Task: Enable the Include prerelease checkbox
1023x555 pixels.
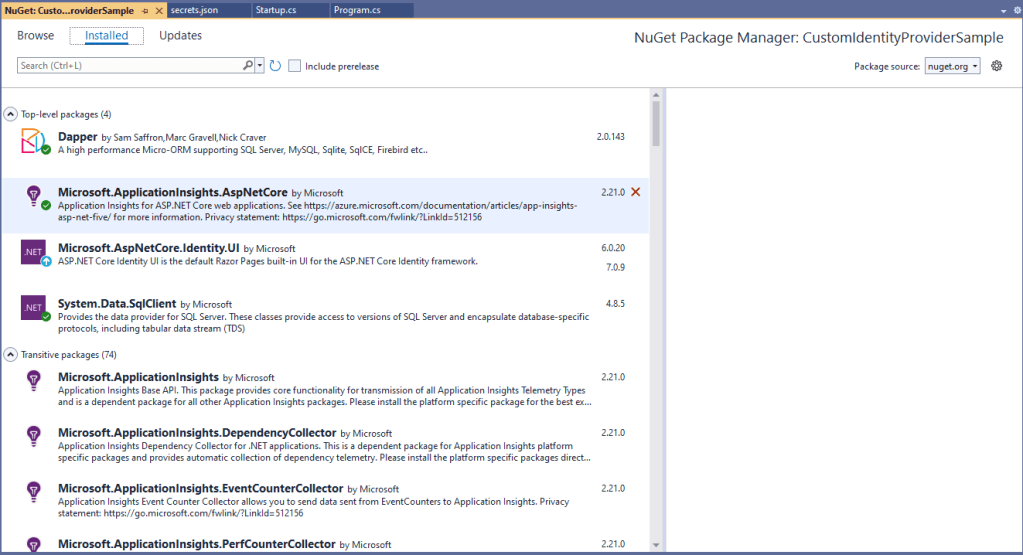Action: [x=295, y=66]
